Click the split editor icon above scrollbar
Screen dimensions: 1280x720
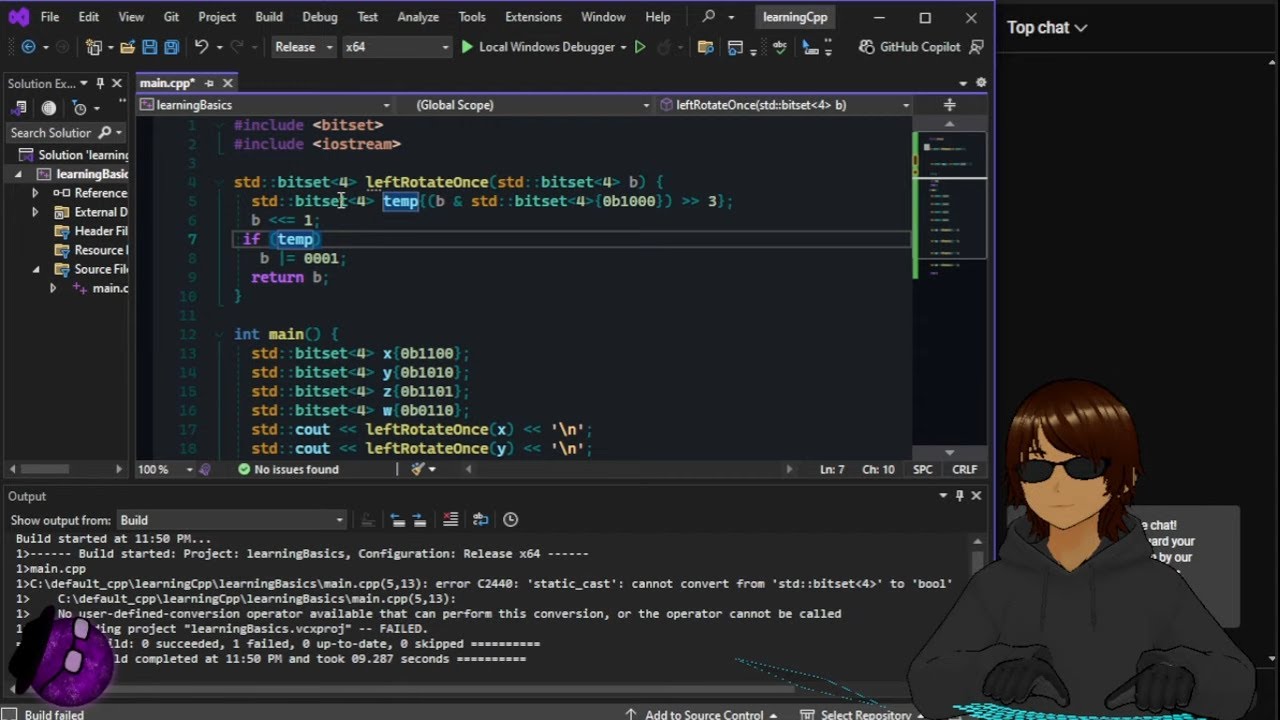point(949,105)
